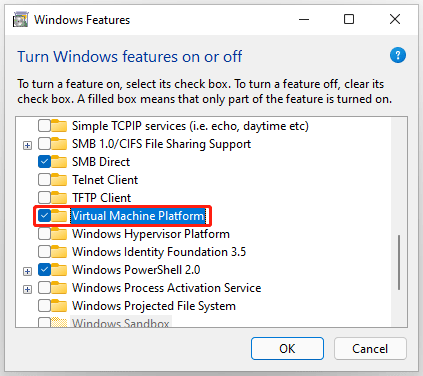Click the Windows Projected File System folder icon
Screen dimensions: 423x376
[x=59, y=306]
